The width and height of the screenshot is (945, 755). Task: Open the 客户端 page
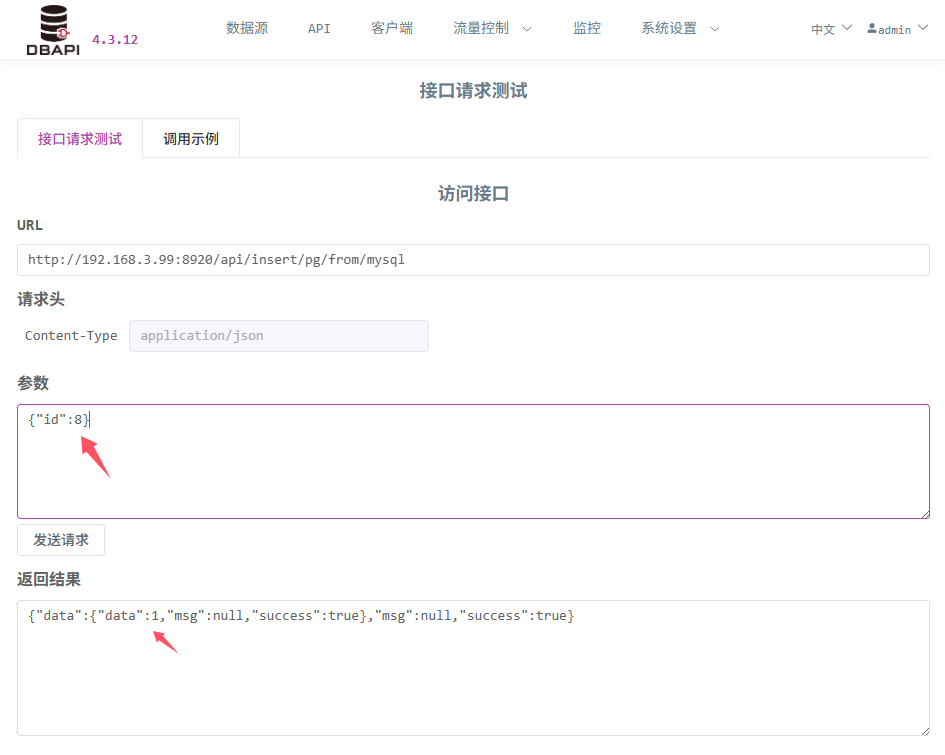[392, 28]
